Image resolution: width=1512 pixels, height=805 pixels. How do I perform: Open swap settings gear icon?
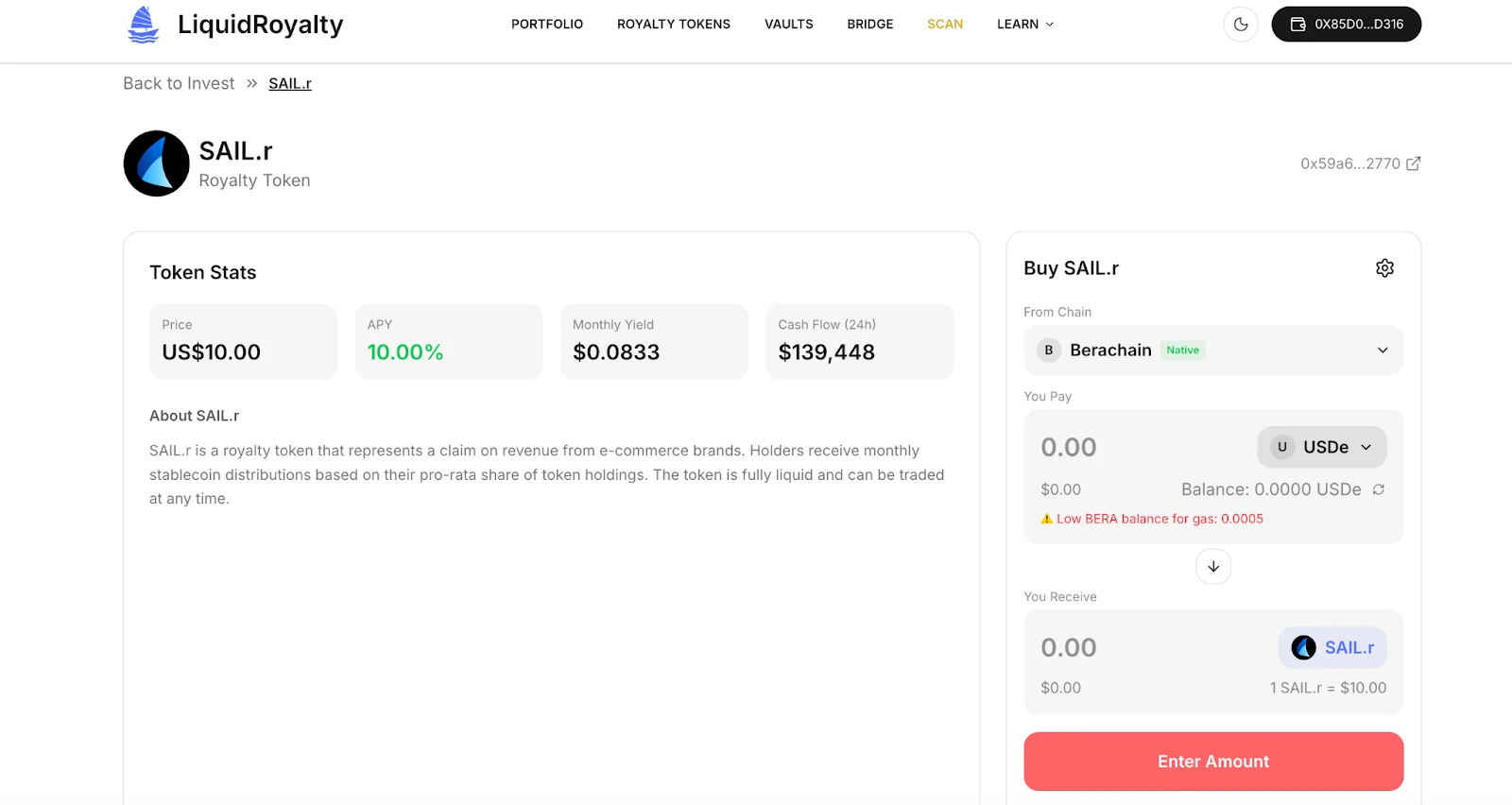pos(1384,268)
